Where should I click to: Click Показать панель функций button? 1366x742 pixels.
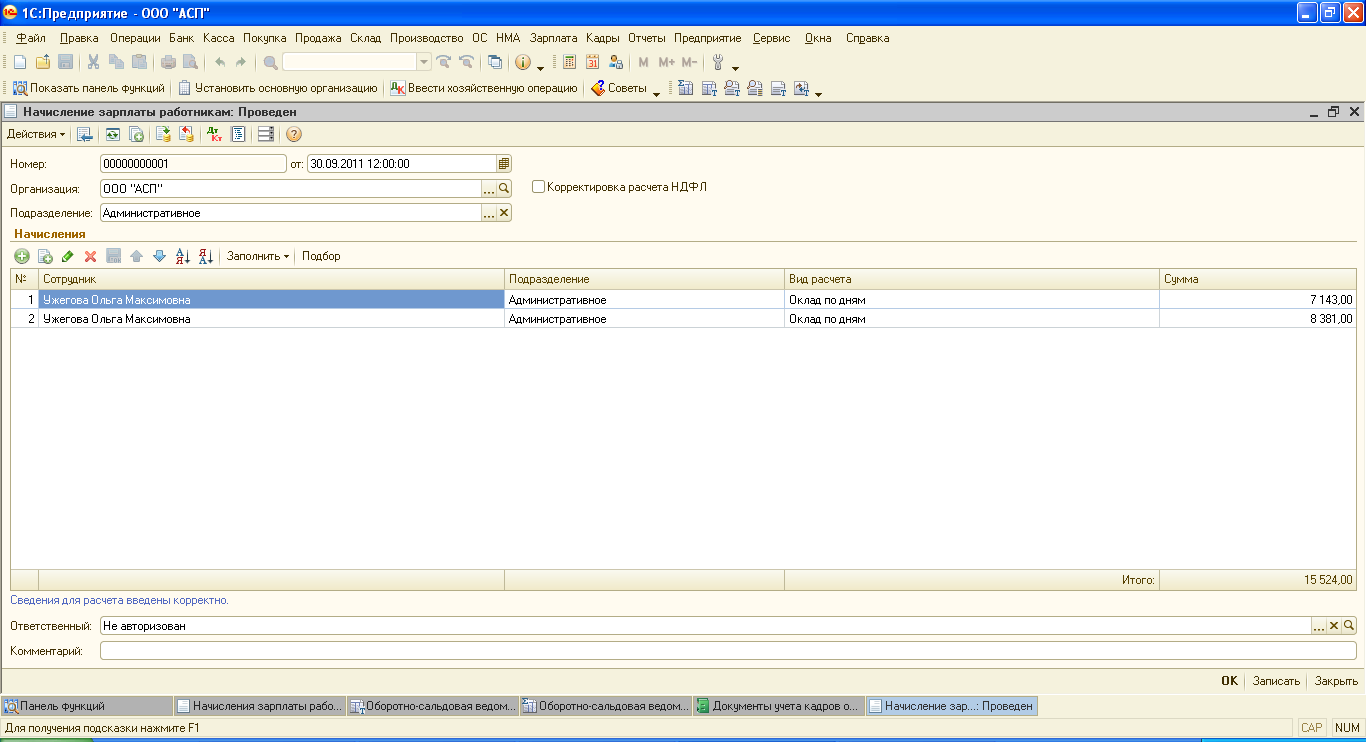point(88,88)
